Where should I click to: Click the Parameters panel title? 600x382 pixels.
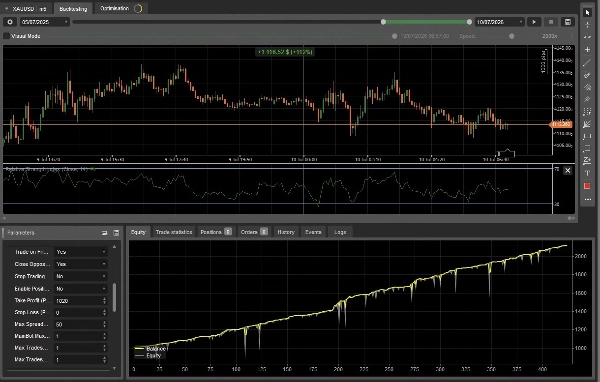(x=21, y=233)
